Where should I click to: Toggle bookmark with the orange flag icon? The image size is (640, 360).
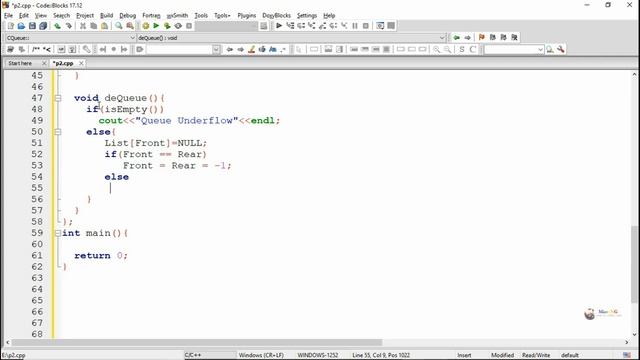point(482,38)
